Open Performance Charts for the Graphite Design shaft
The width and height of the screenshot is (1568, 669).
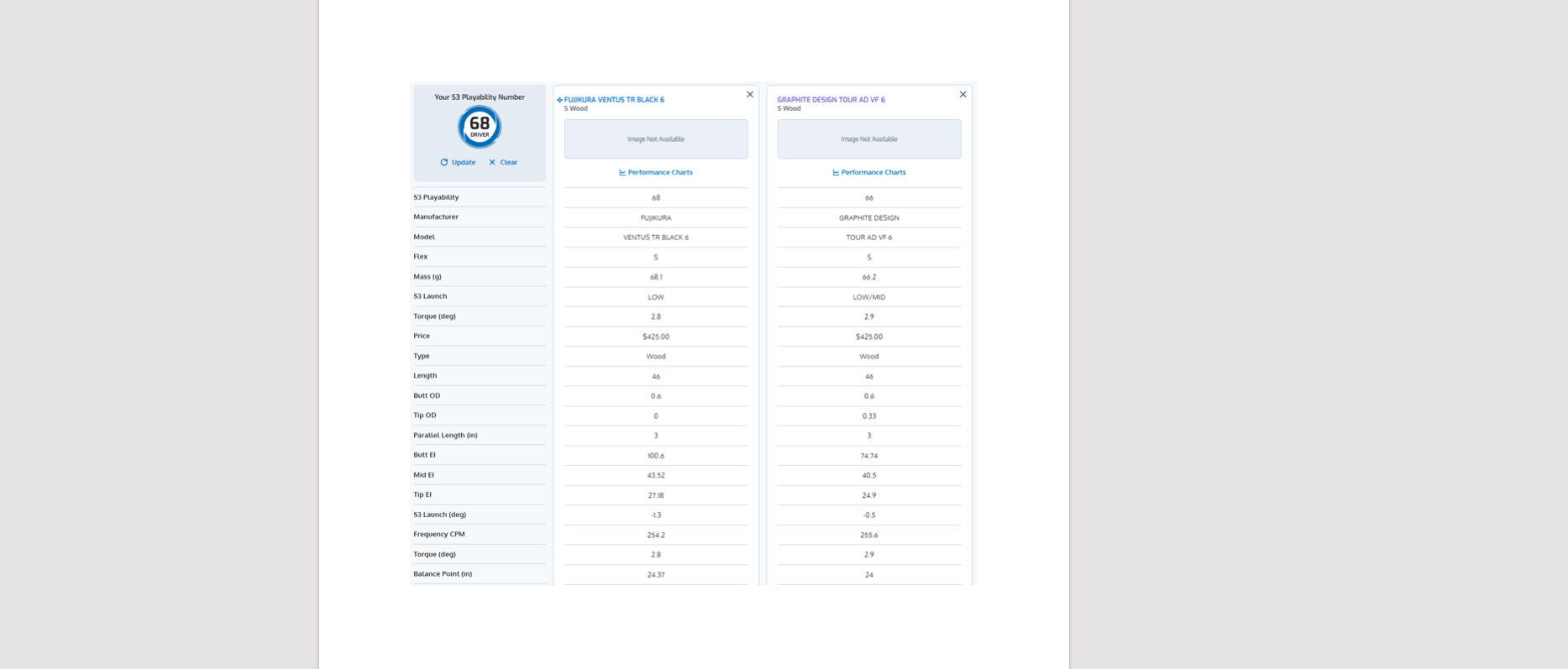(869, 172)
